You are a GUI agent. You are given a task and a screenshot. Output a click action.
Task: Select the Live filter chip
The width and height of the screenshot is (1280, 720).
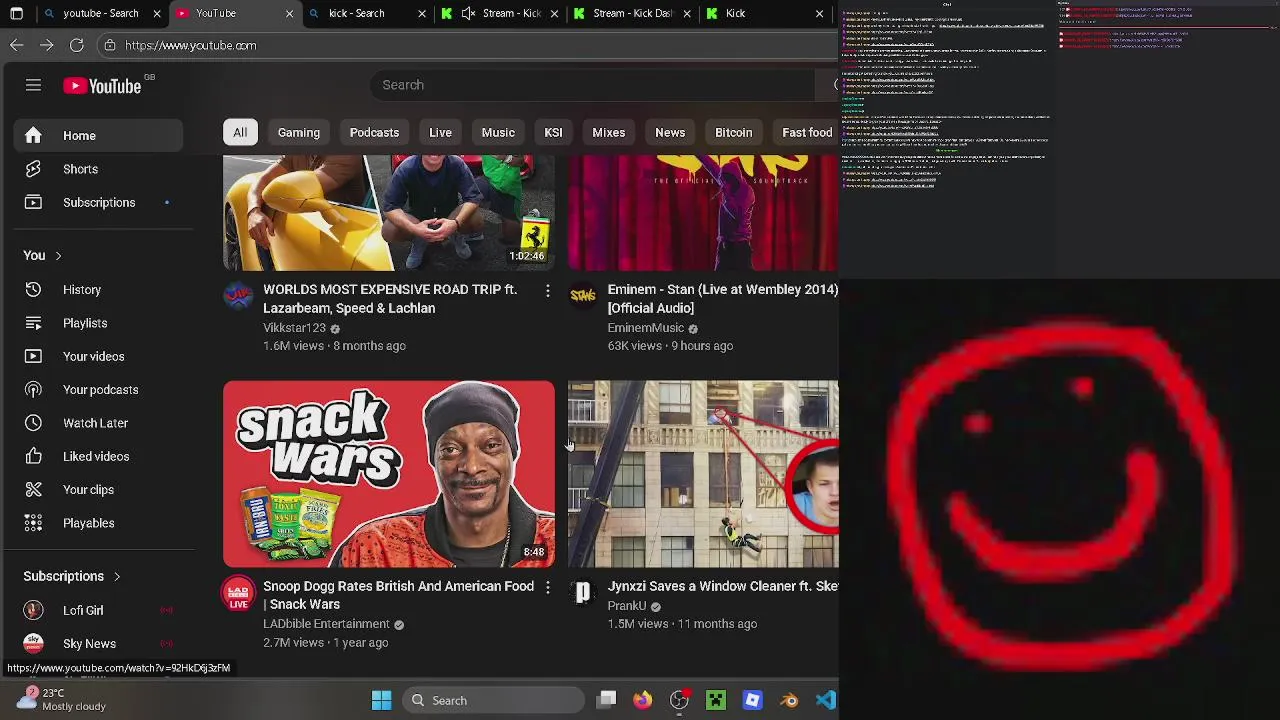tap(440, 132)
